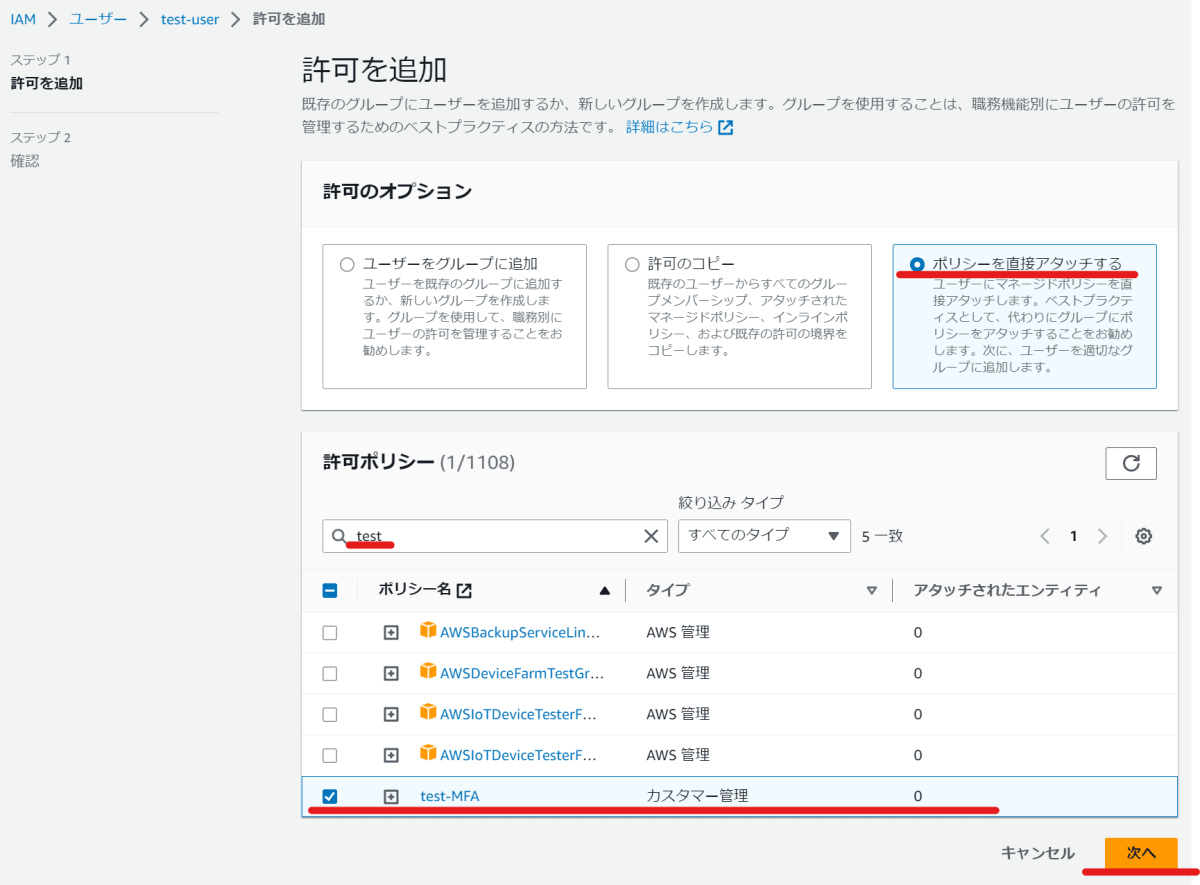Open すべてのタイプ filter dropdown
Viewport: 1200px width, 885px height.
click(x=764, y=535)
